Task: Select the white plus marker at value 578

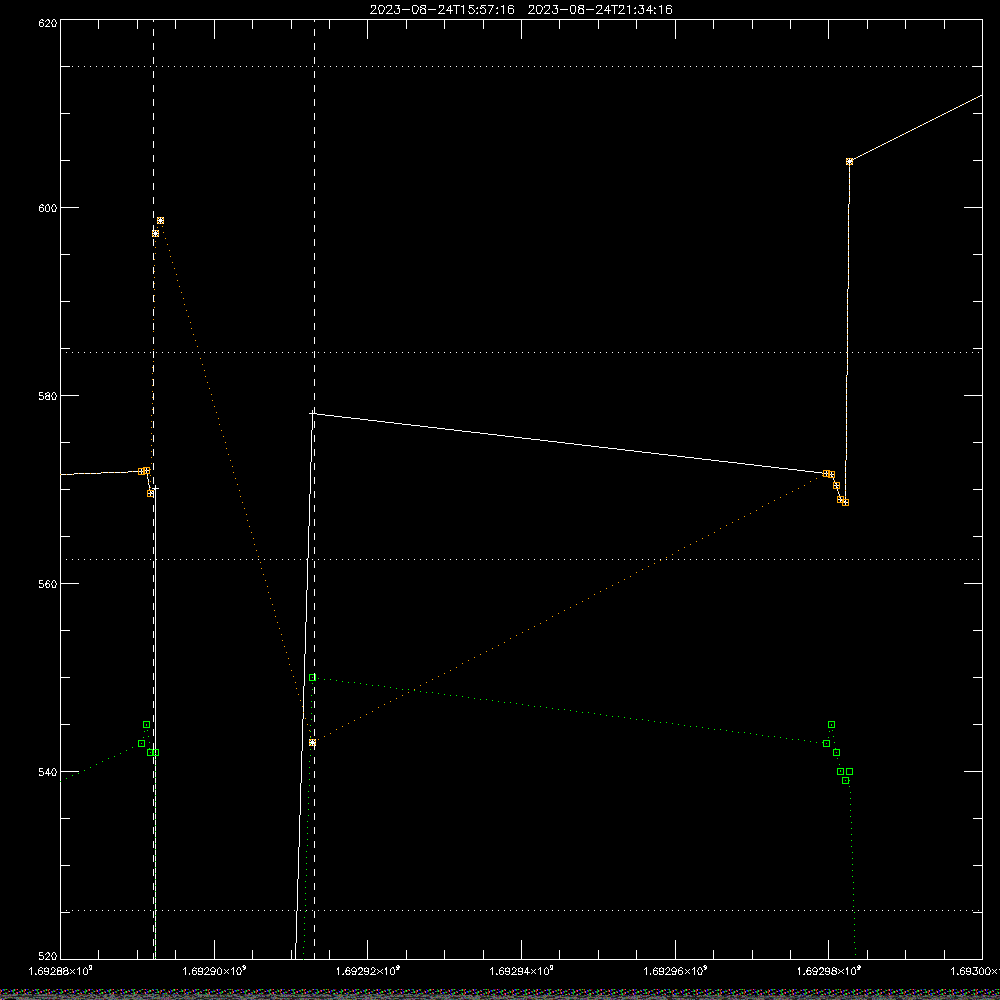Action: [312, 414]
